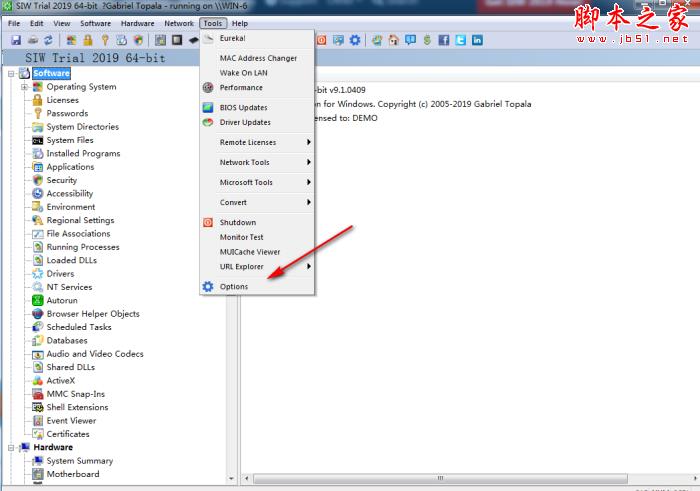Open the Software menu in menu bar
Image resolution: width=700 pixels, height=491 pixels.
[x=96, y=23]
